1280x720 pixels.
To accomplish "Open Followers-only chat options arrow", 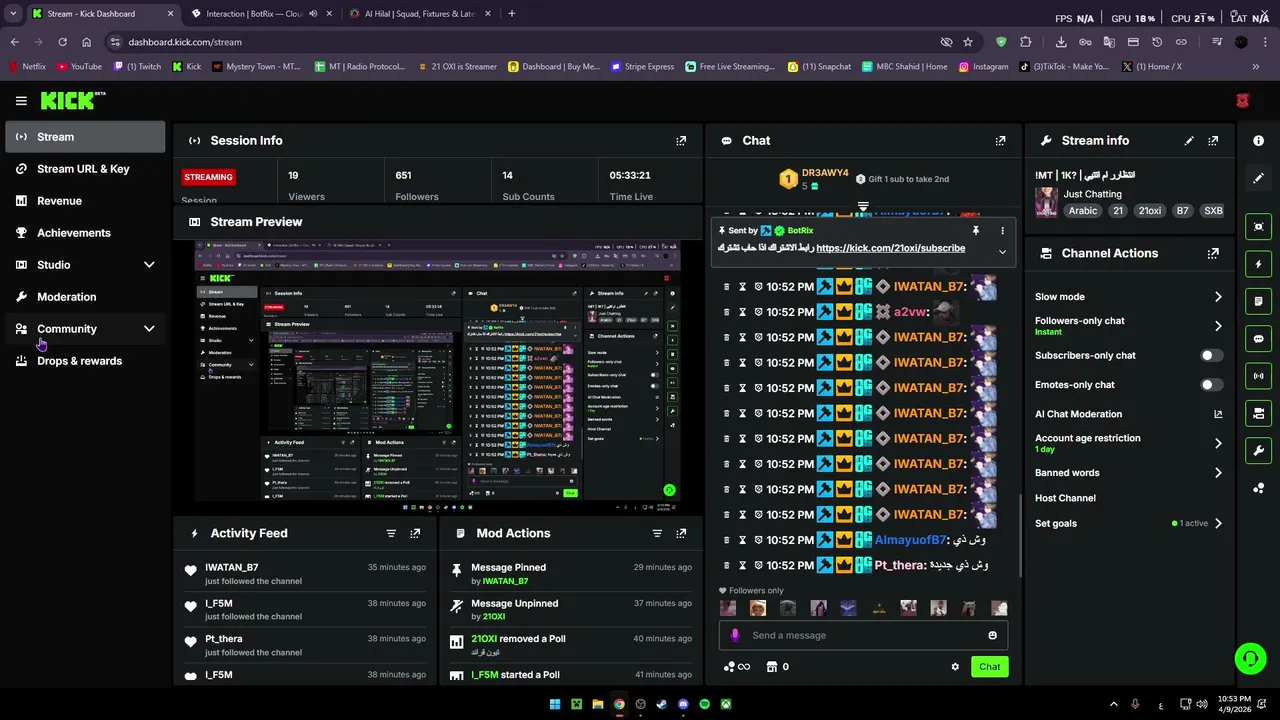I will point(1218,326).
